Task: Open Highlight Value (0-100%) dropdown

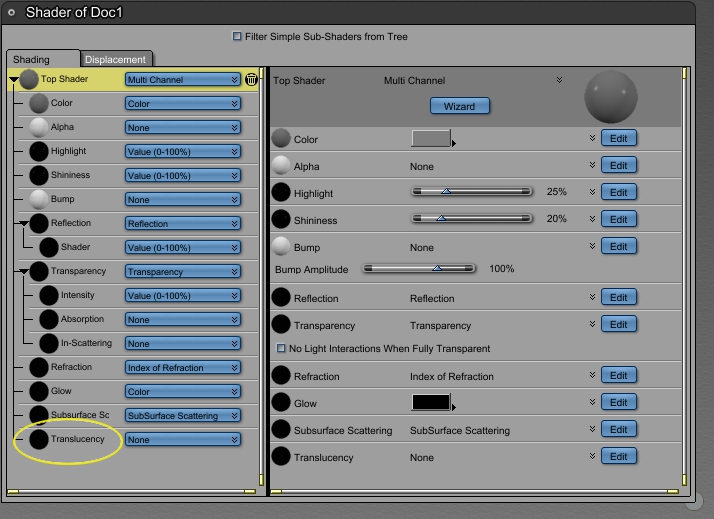Action: coord(183,152)
